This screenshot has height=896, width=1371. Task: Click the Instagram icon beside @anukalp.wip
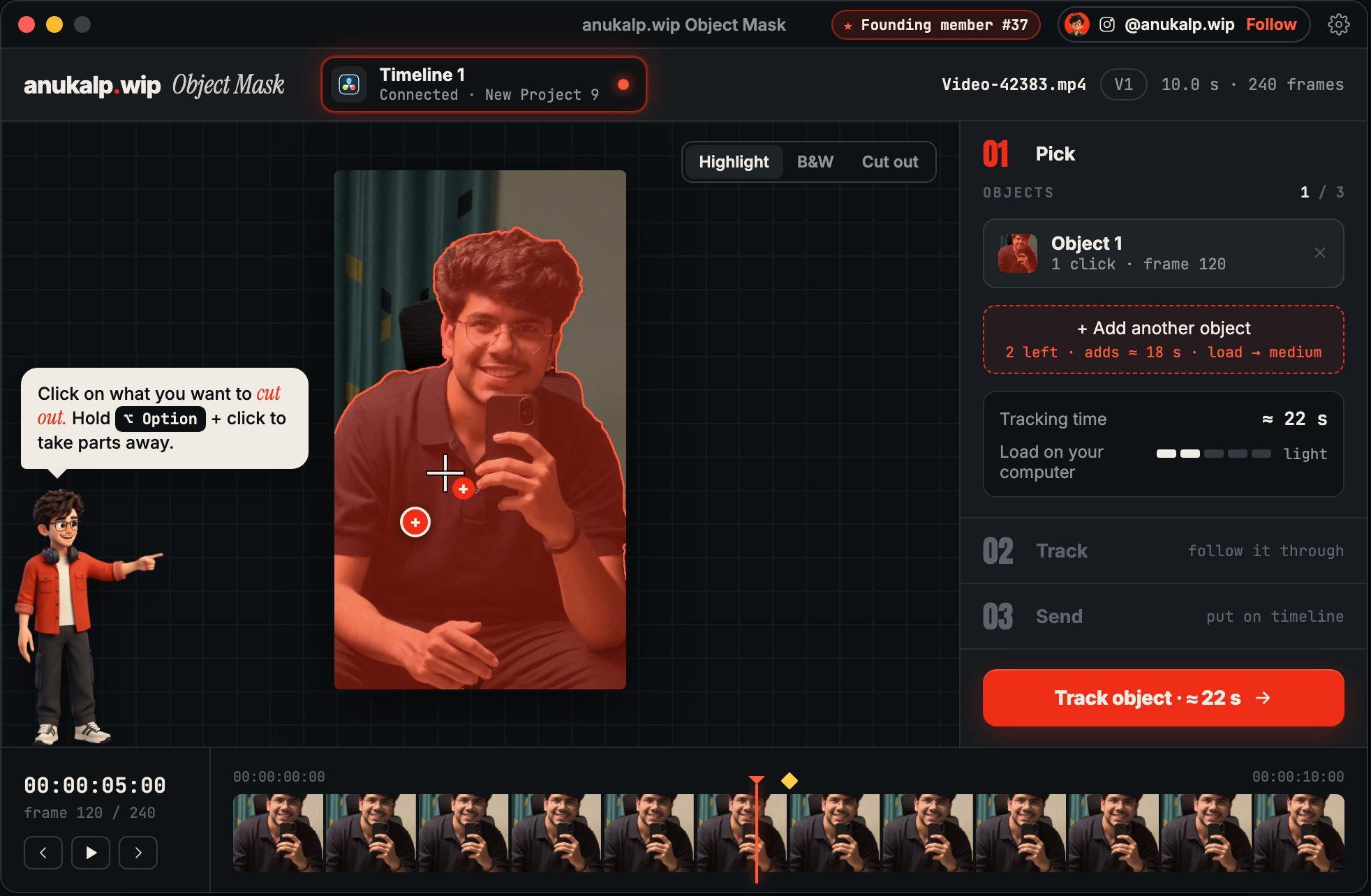point(1107,24)
